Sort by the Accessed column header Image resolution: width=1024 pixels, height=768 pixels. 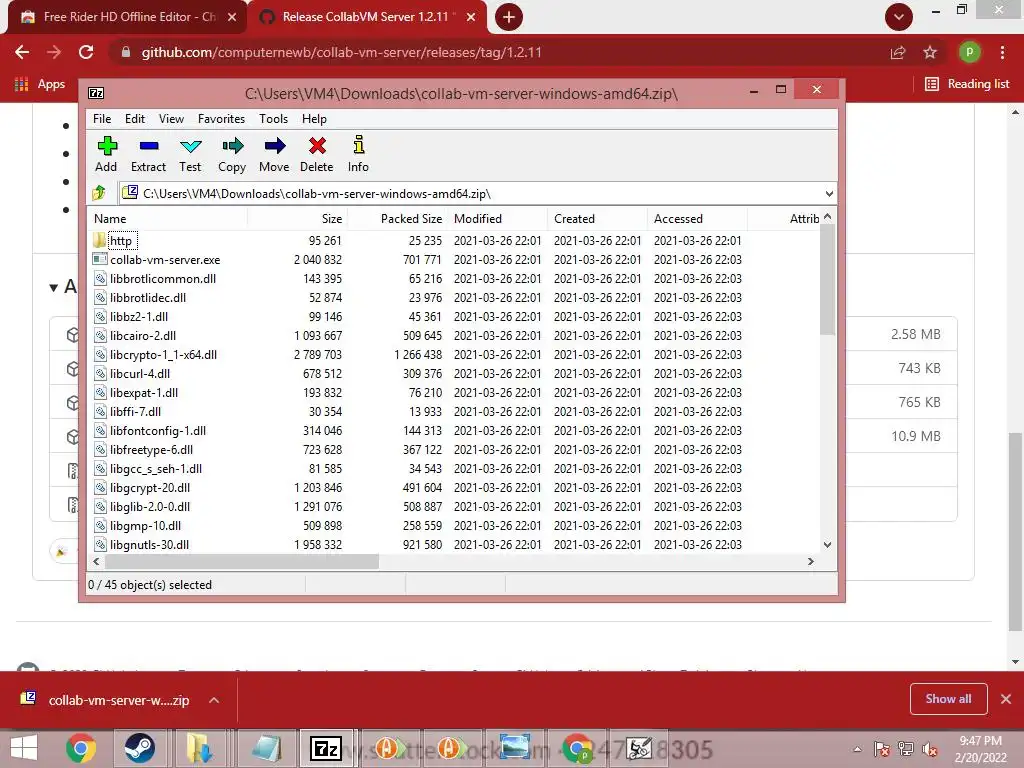pos(697,219)
